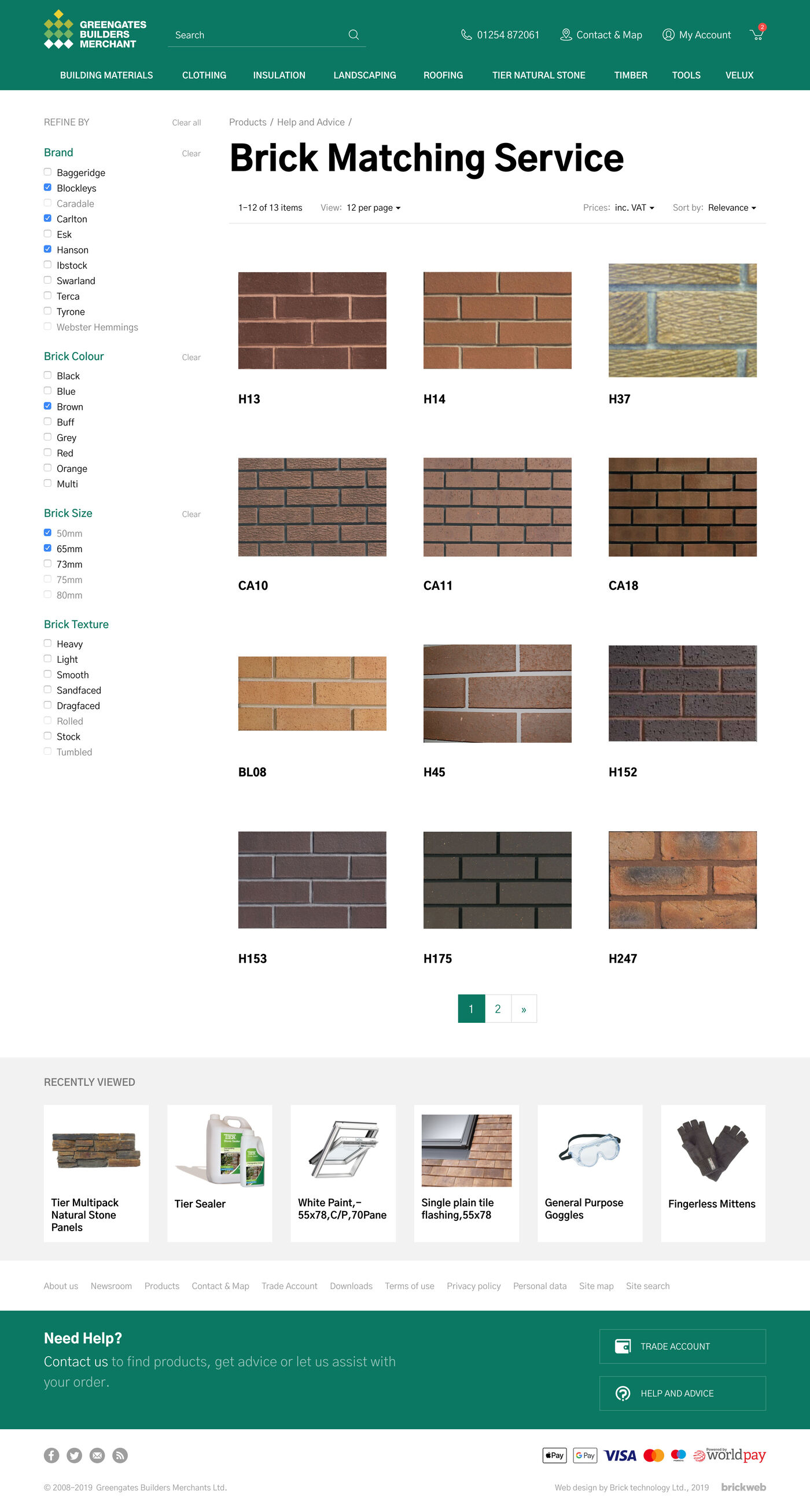
Task: Open the Twitter social icon
Action: pyautogui.click(x=75, y=1455)
